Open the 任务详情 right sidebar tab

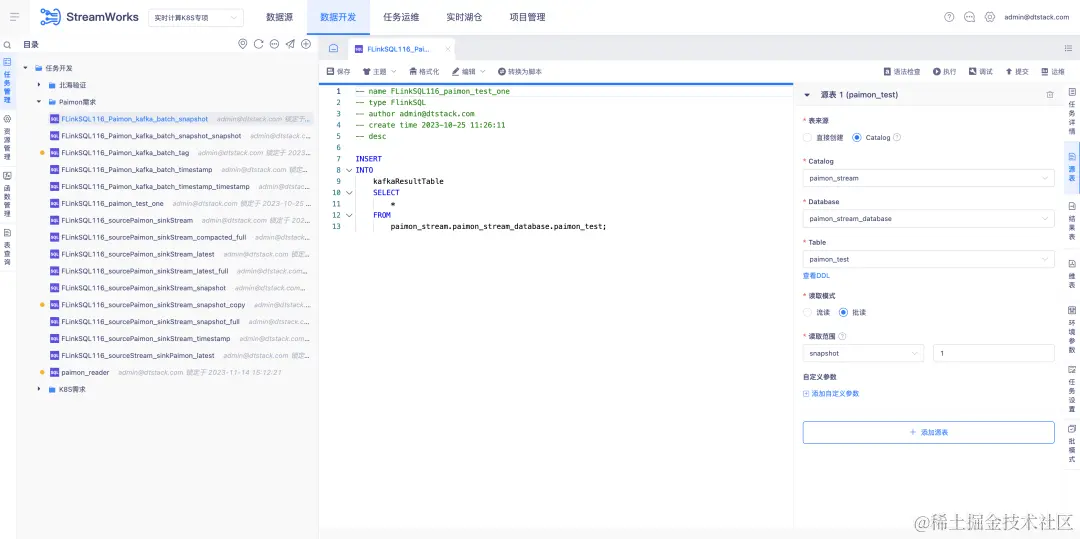[1072, 112]
